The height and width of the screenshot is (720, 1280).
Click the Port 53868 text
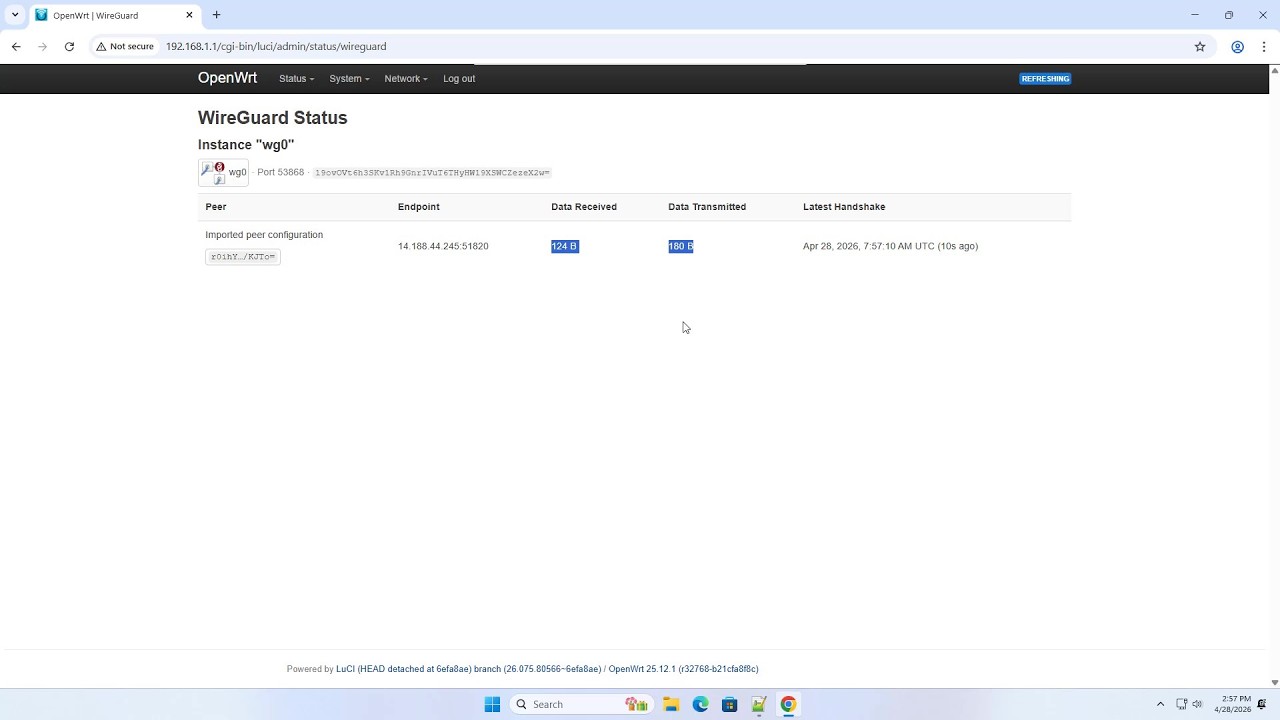tap(280, 172)
